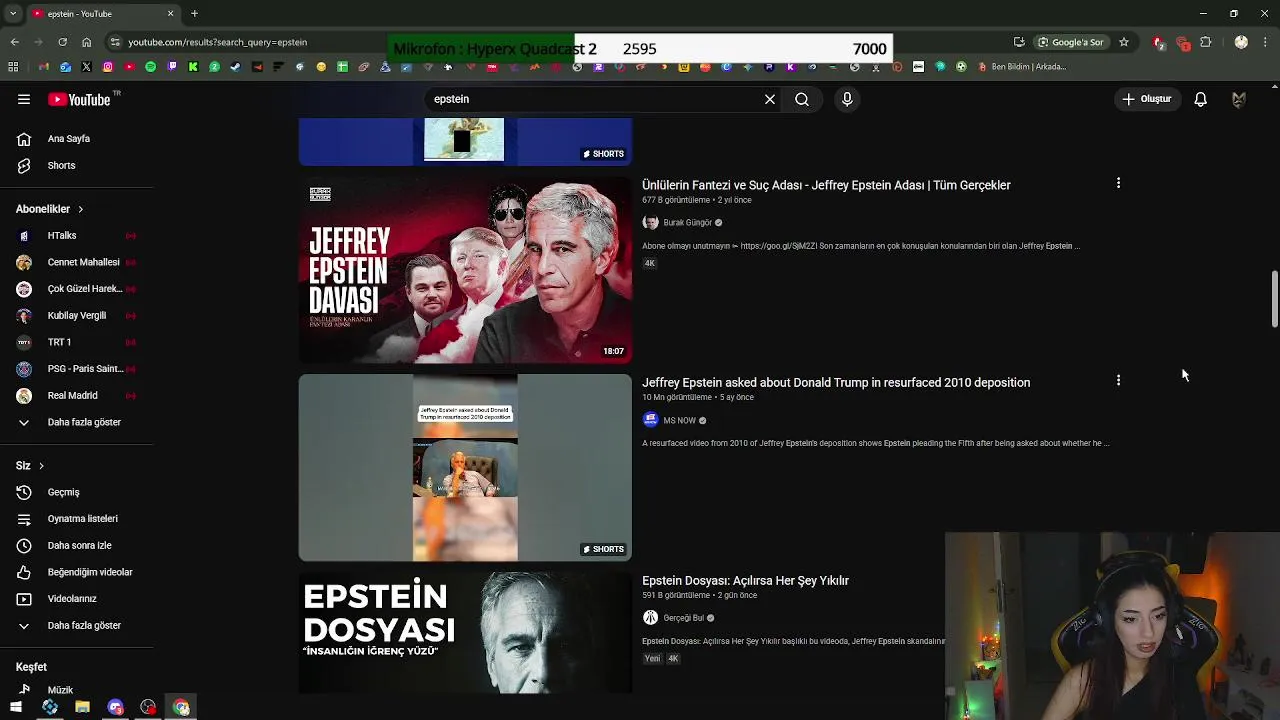Viewport: 1280px width, 720px height.
Task: Open the Windows Start menu
Action: coord(16,707)
